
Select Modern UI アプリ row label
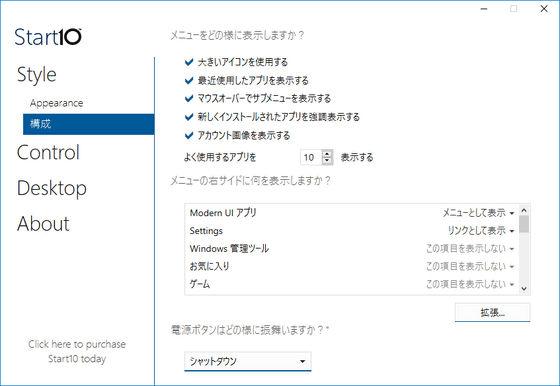click(x=223, y=213)
